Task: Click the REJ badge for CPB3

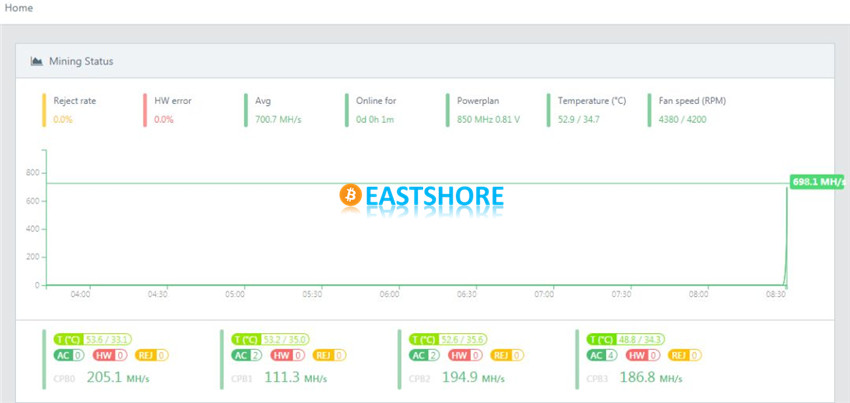Action: click(685, 356)
